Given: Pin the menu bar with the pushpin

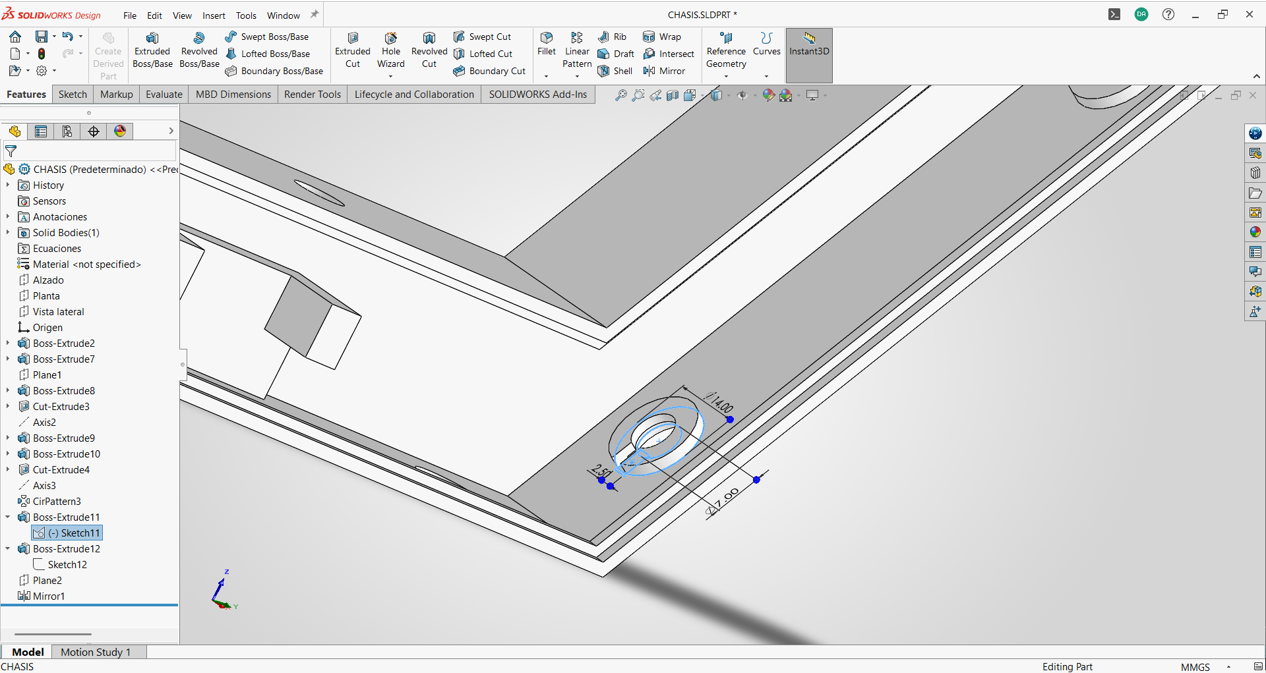Looking at the screenshot, I should pyautogui.click(x=314, y=15).
